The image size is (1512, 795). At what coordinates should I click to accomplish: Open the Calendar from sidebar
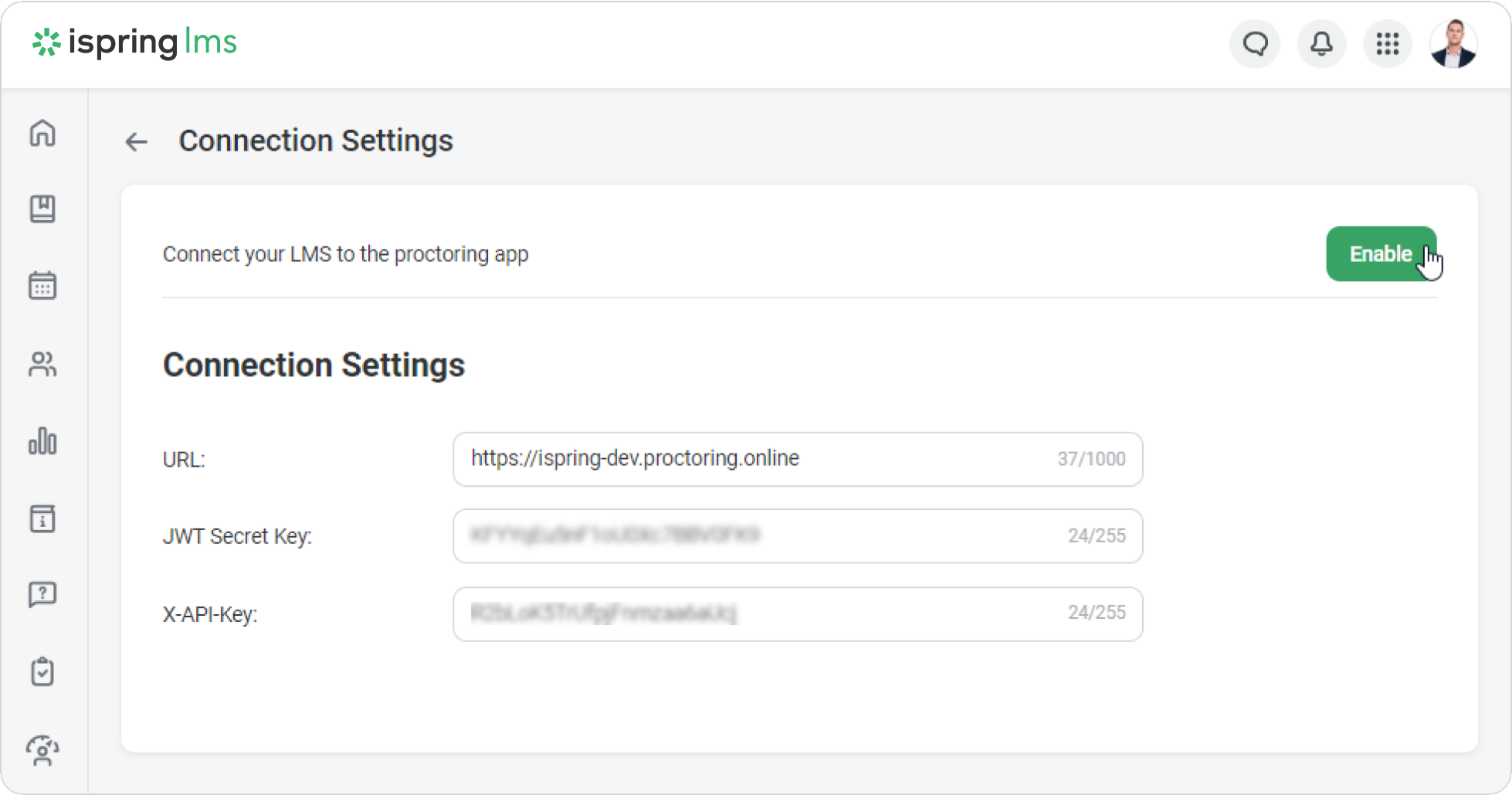pos(42,286)
